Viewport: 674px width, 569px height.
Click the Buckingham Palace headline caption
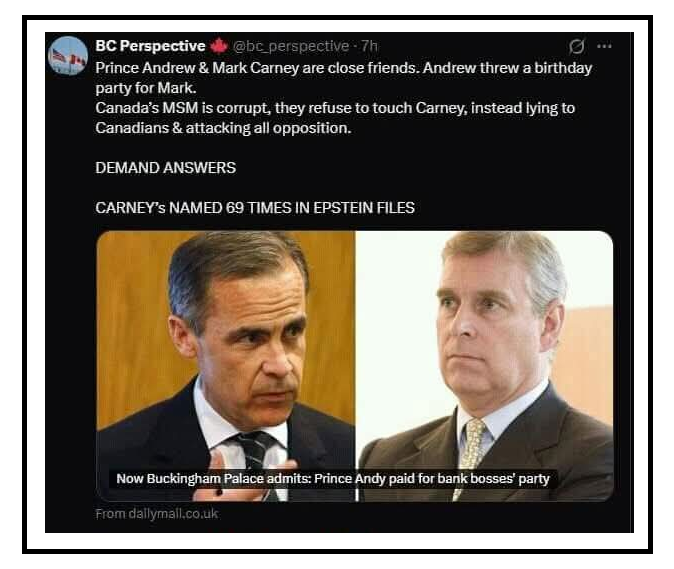[x=333, y=478]
